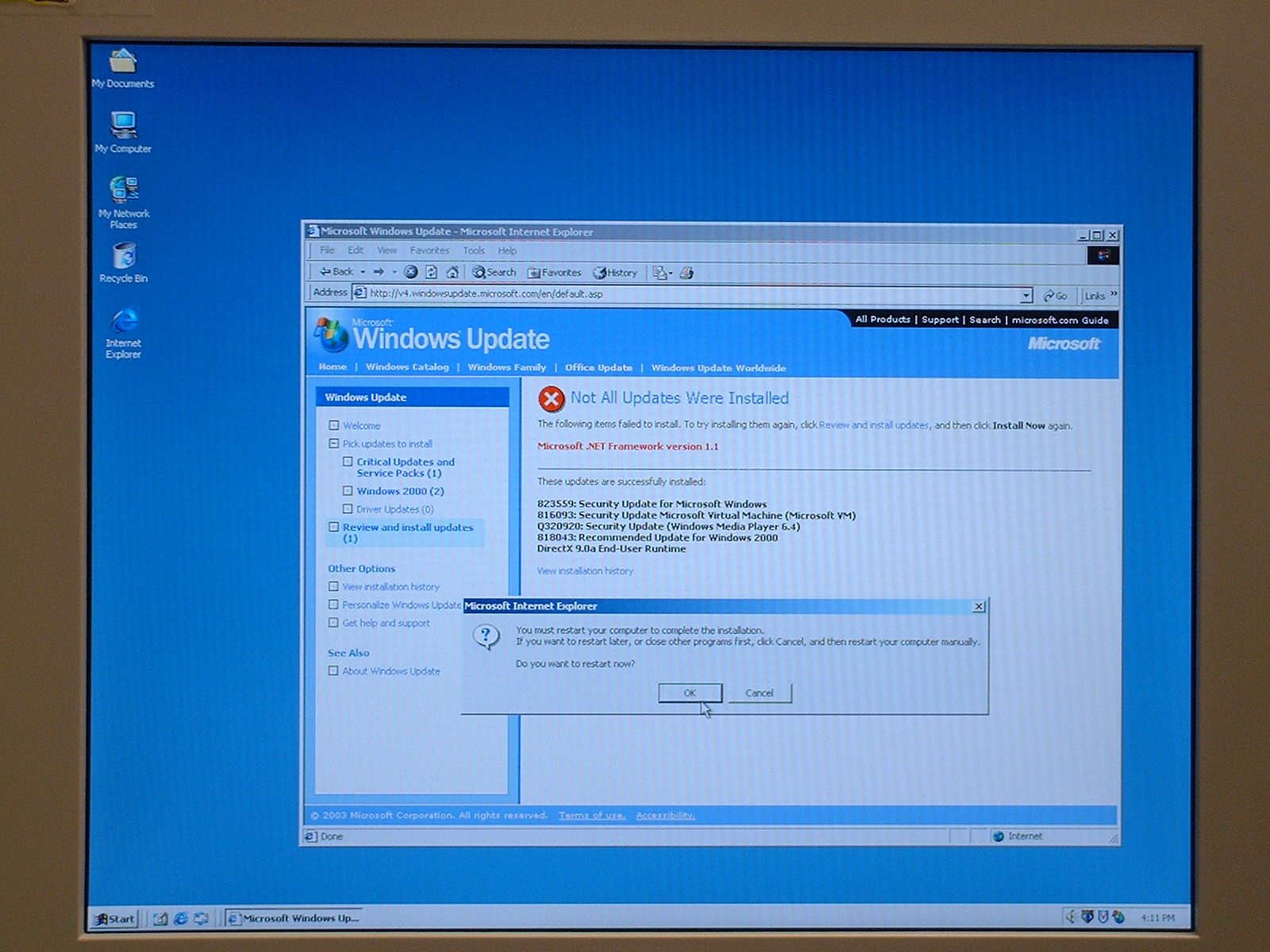
Task: Click the Start button on taskbar
Action: point(115,919)
